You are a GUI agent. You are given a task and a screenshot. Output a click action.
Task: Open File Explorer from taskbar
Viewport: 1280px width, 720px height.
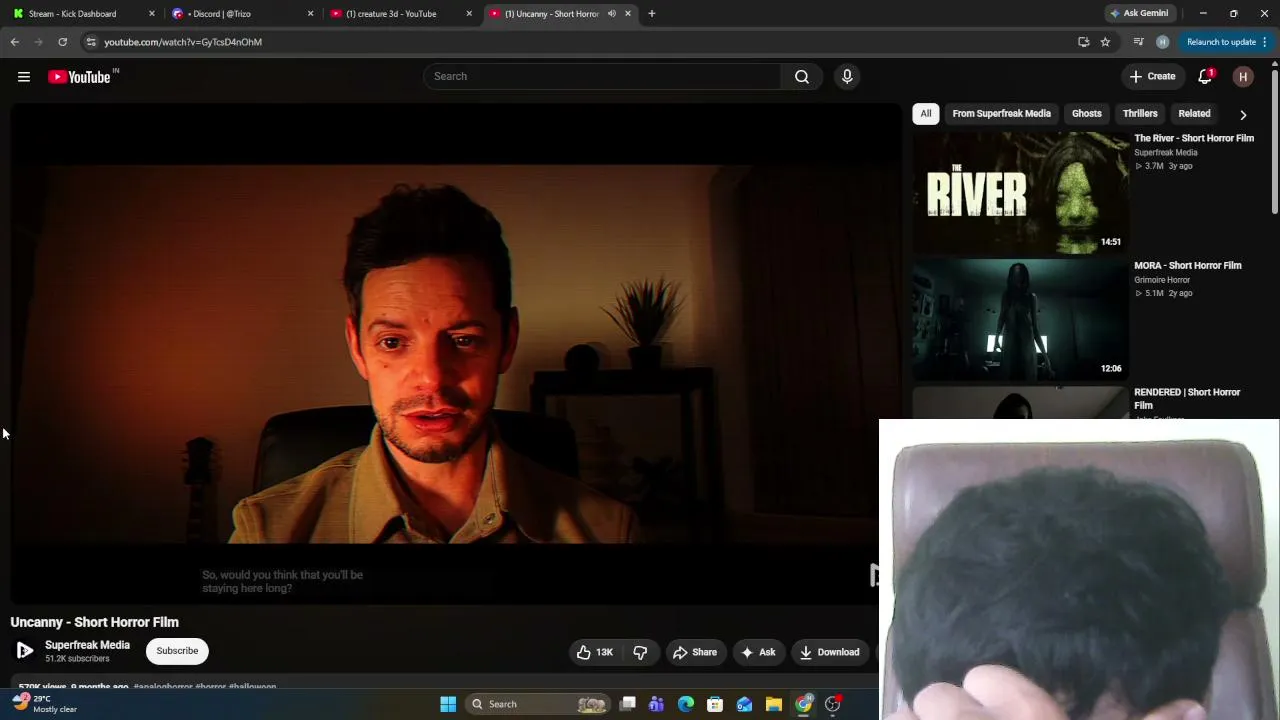pos(773,704)
